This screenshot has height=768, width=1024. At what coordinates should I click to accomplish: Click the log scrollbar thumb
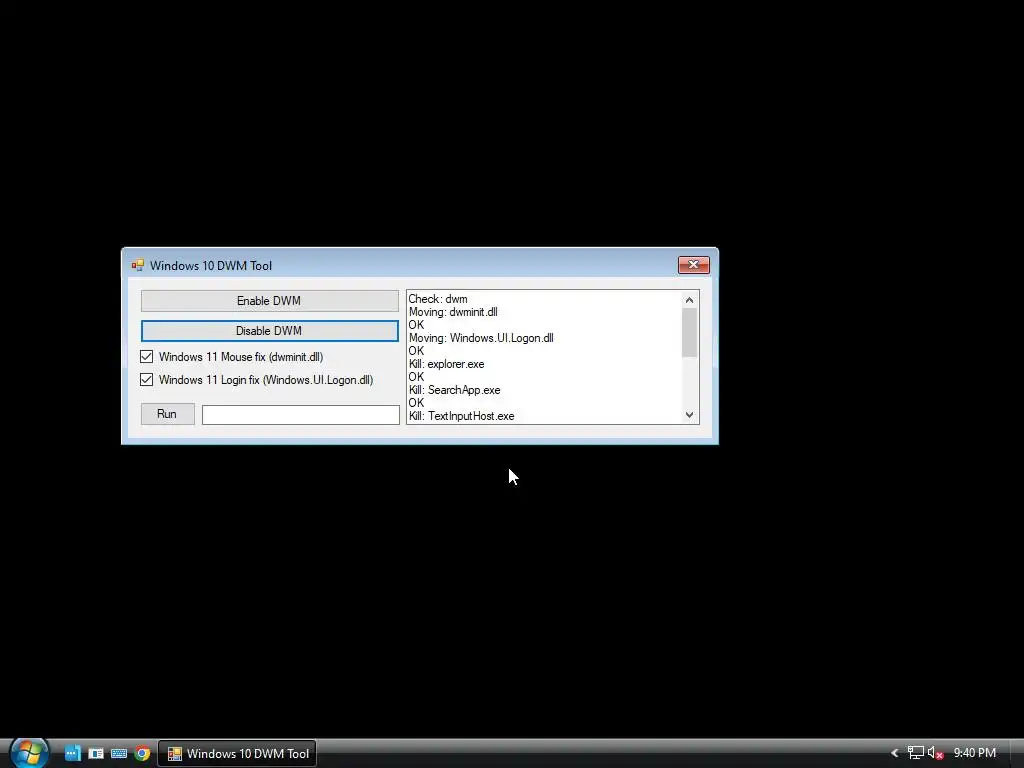tap(689, 332)
